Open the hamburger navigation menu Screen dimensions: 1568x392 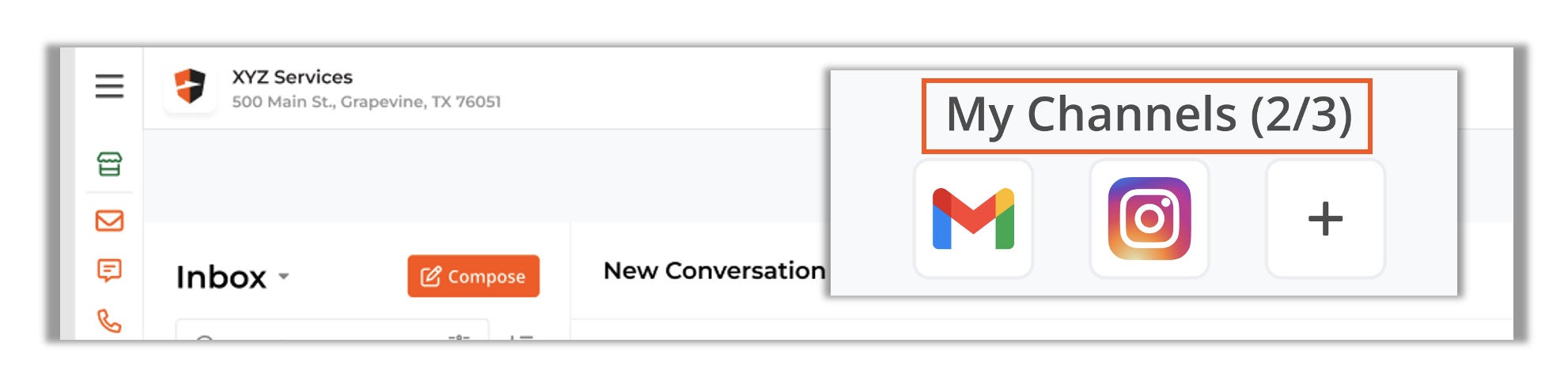click(109, 85)
